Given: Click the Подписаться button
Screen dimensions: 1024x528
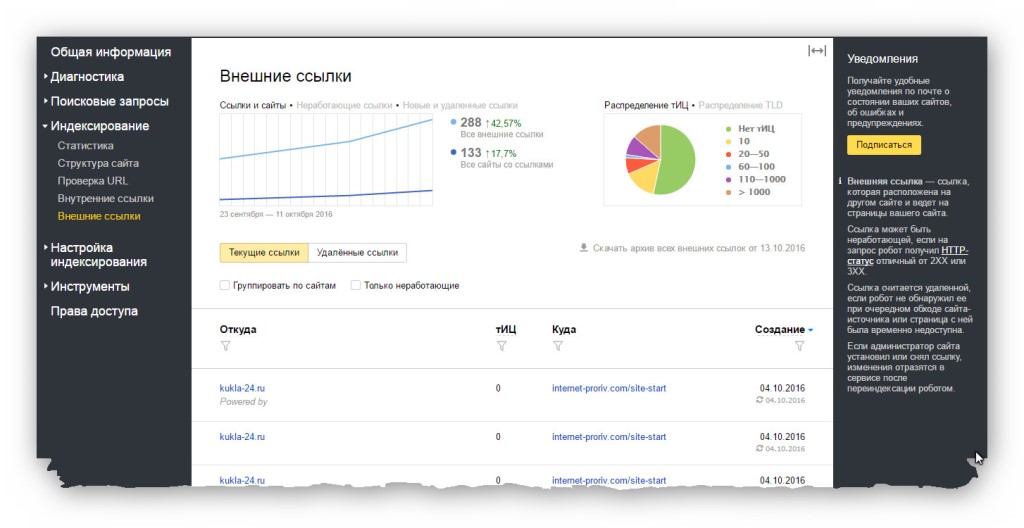Looking at the screenshot, I should pyautogui.click(x=884, y=145).
